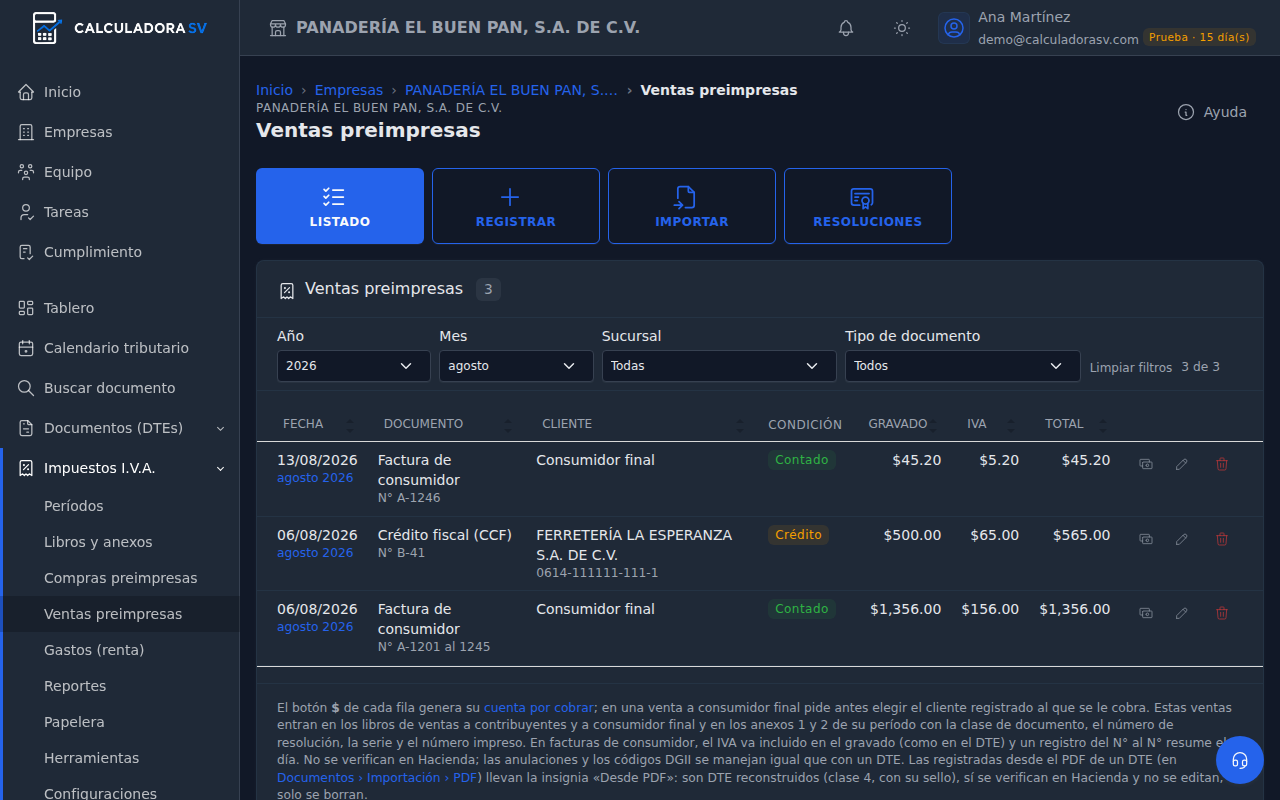Open notifications bell in top bar
The image size is (1280, 800).
(846, 28)
